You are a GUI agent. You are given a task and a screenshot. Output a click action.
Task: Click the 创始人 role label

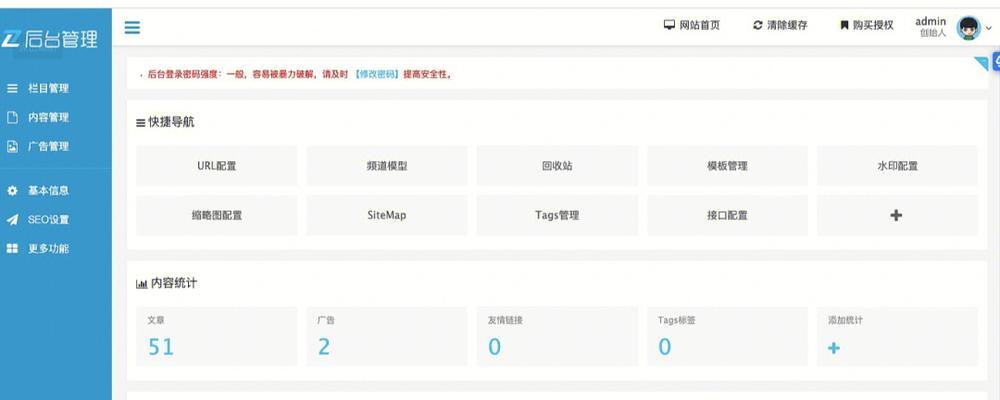click(933, 33)
